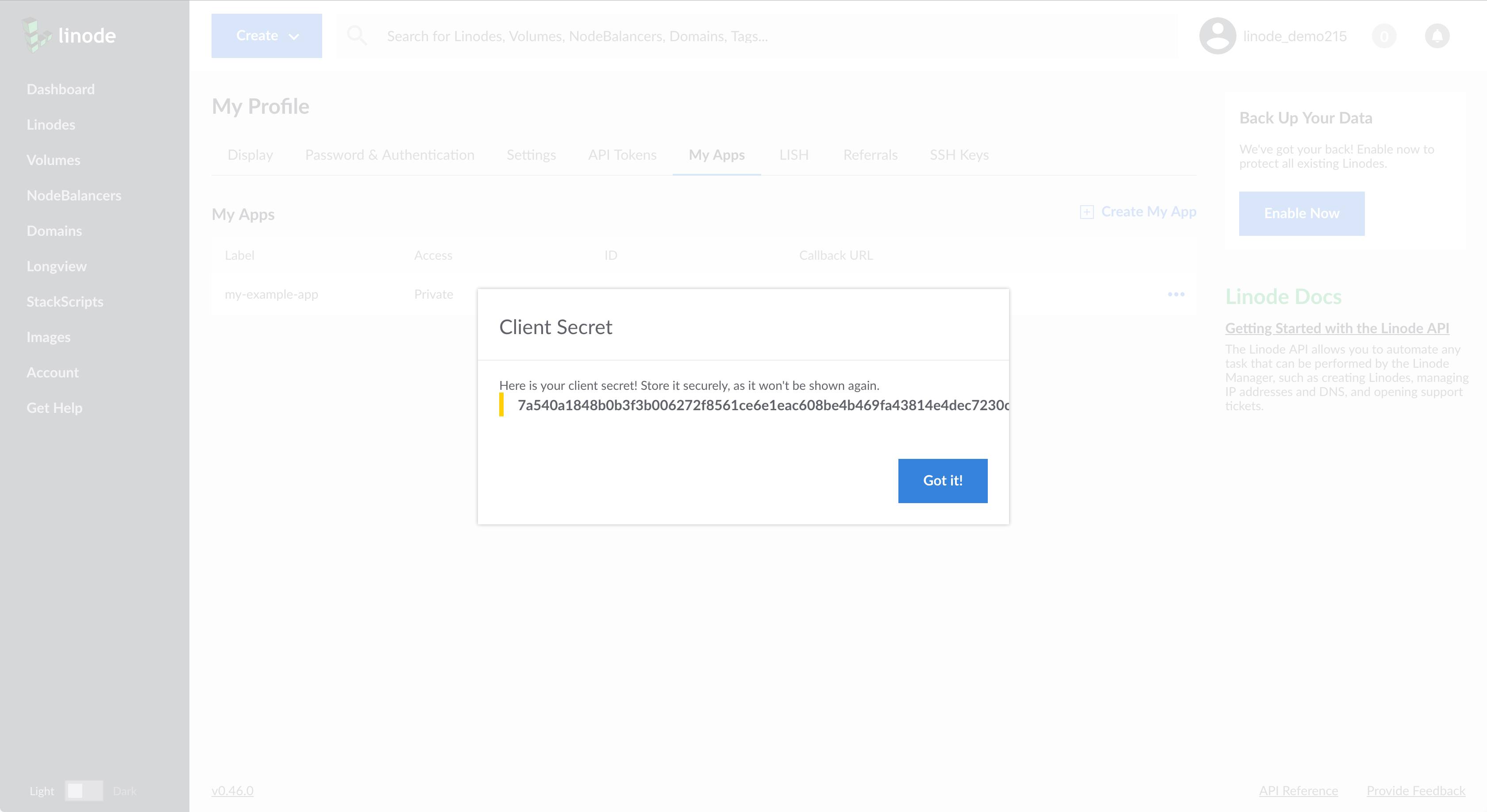Image resolution: width=1487 pixels, height=812 pixels.
Task: Click the Linode logo
Action: click(68, 36)
